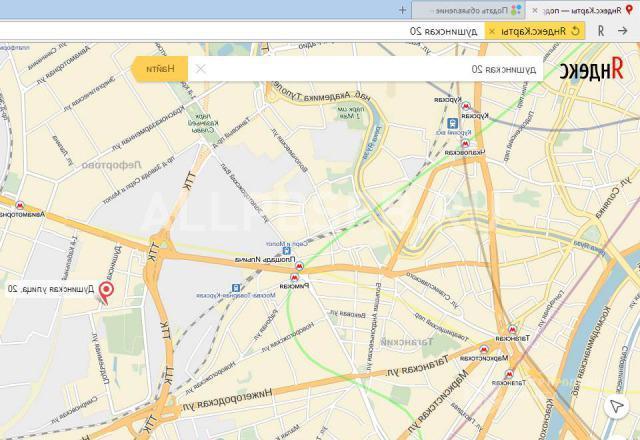This screenshot has height=440, width=640.
Task: Click the Таганский district label
Action: click(x=407, y=342)
